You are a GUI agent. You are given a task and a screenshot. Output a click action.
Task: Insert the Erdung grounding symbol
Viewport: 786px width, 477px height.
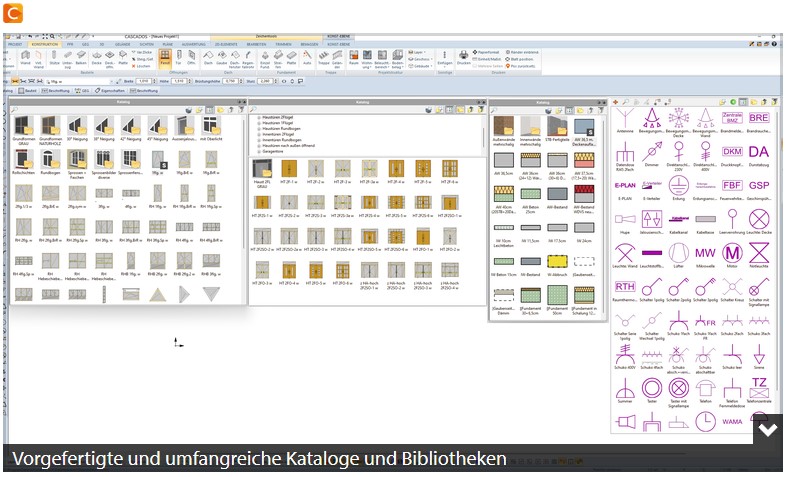tap(678, 188)
